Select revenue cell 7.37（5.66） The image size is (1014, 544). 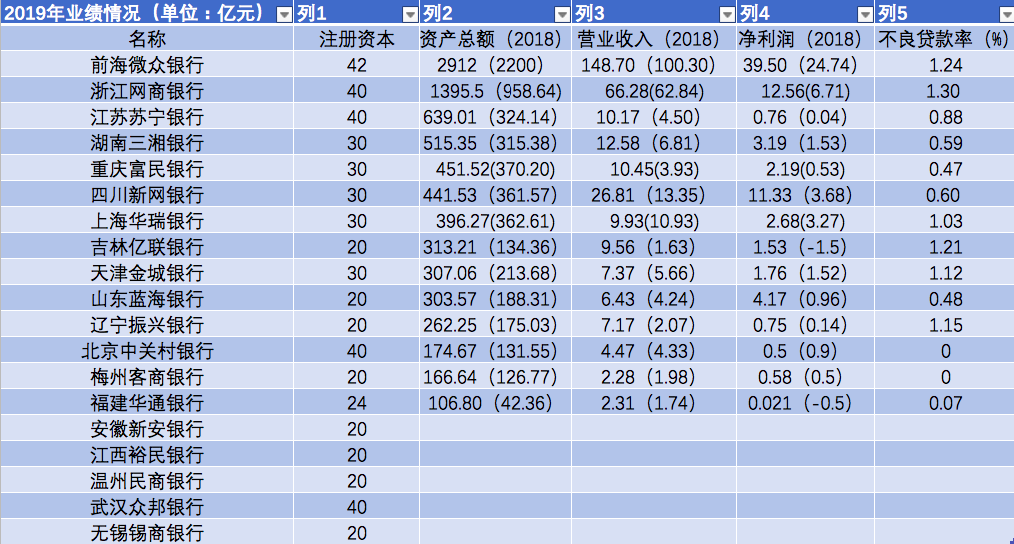(654, 272)
